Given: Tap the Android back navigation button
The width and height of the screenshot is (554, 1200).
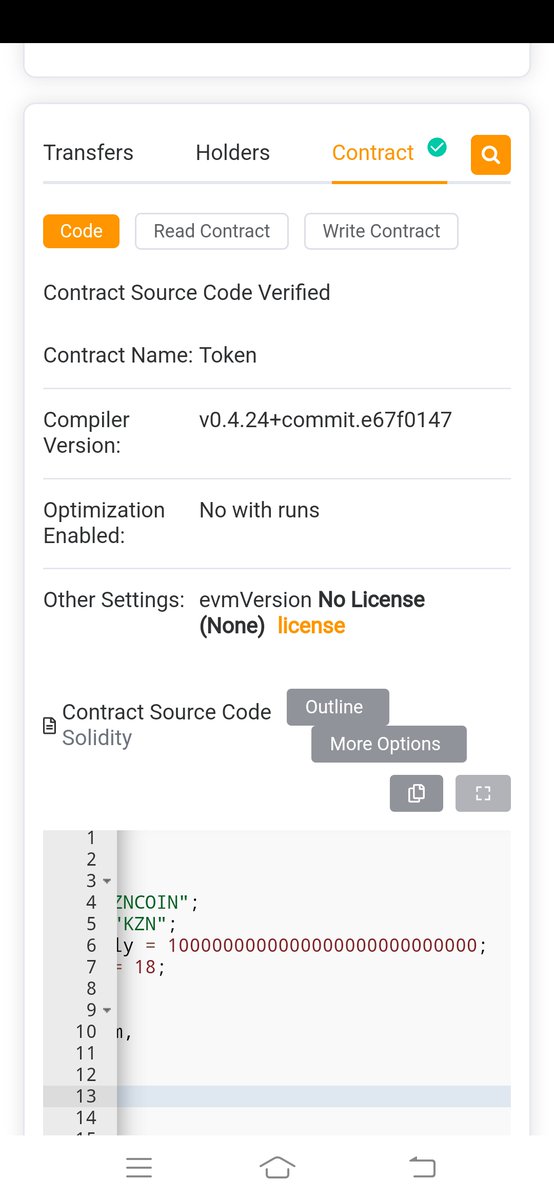Looking at the screenshot, I should tap(423, 1167).
